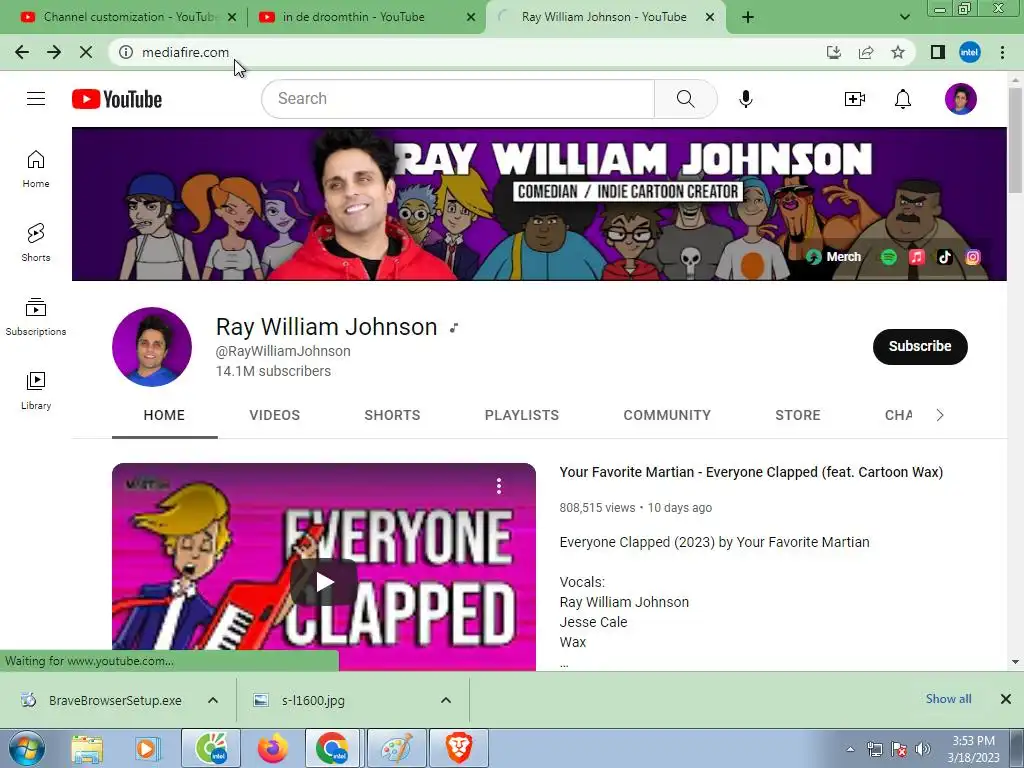
Task: Bookmark this tab with star
Action: [898, 52]
